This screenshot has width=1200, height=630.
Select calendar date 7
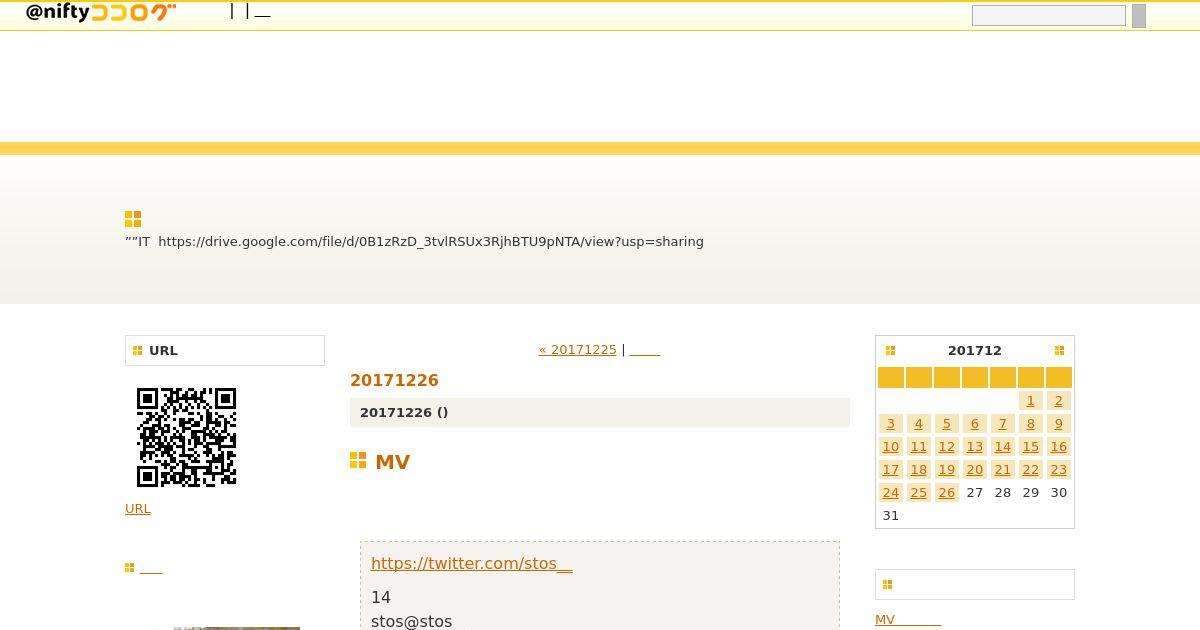1002,423
